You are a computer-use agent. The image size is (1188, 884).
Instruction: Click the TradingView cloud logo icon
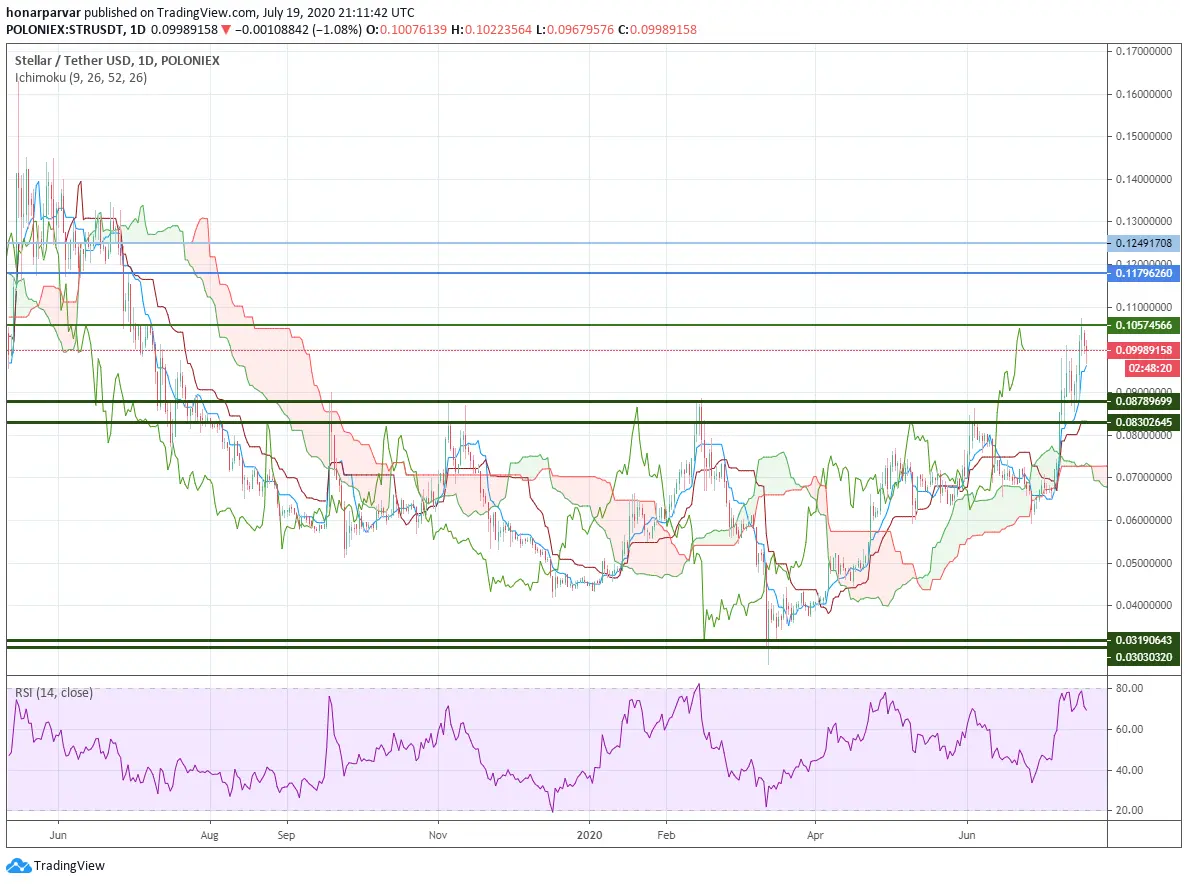(18, 865)
